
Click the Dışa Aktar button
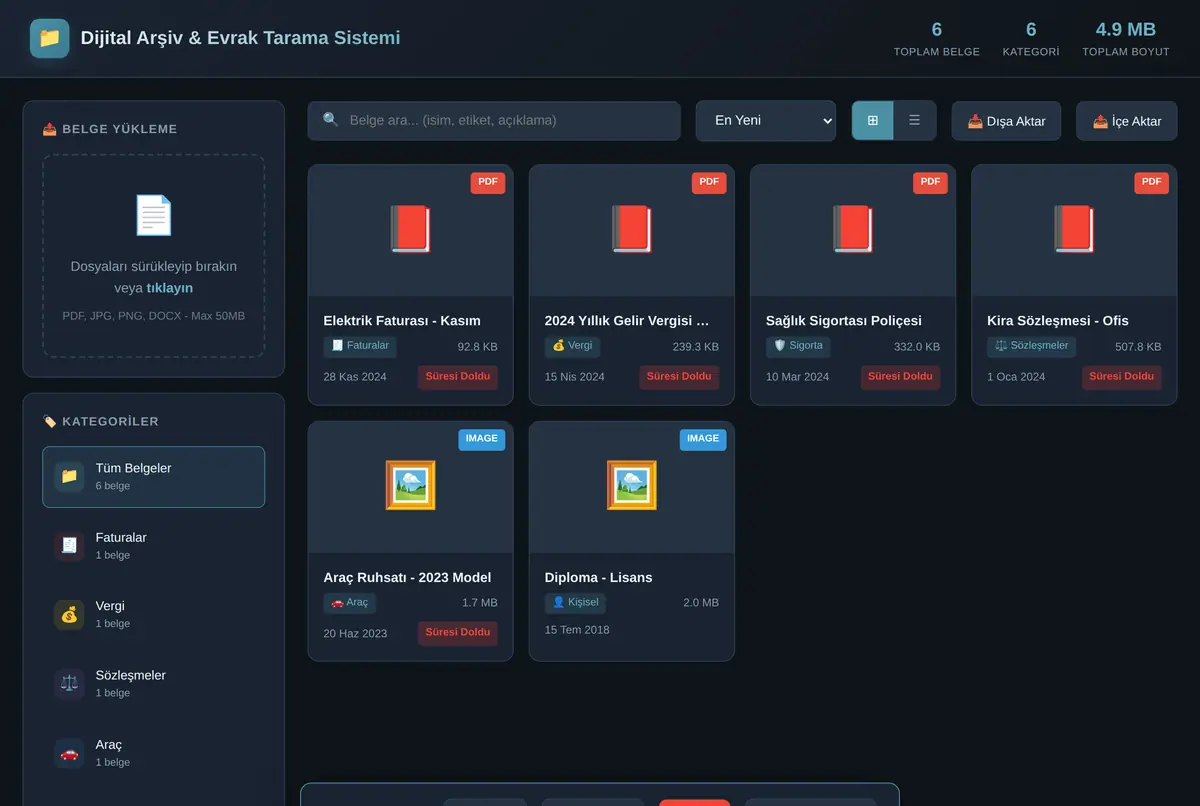[x=1006, y=121]
